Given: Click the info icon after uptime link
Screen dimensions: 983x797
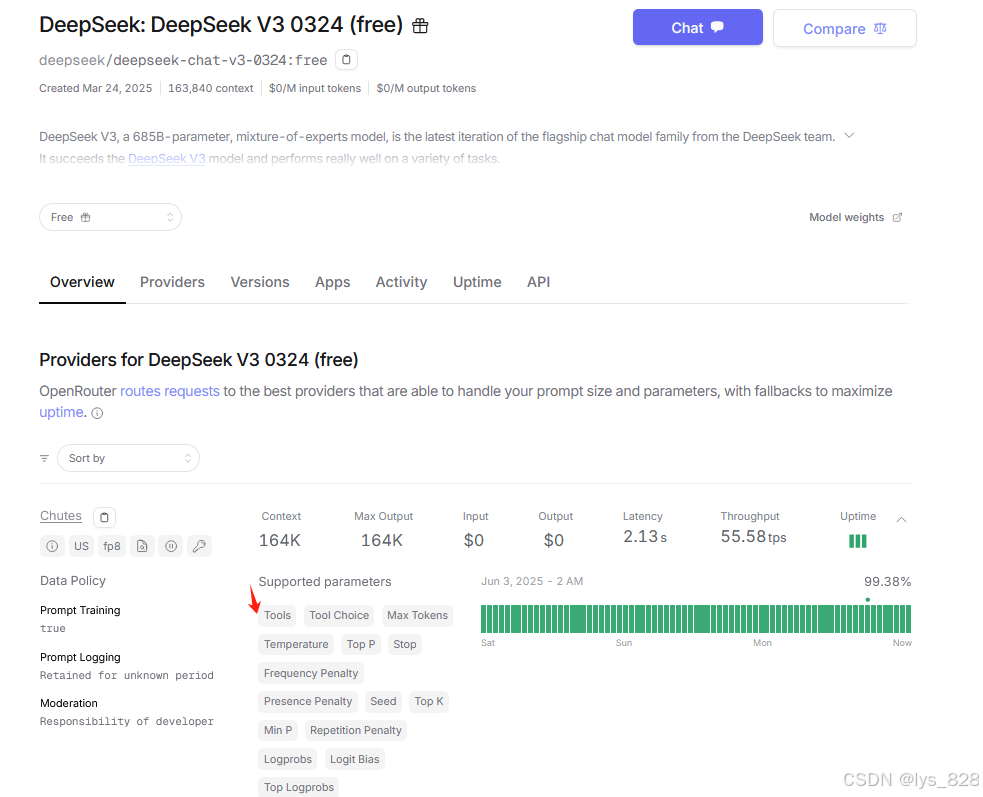Looking at the screenshot, I should (97, 413).
